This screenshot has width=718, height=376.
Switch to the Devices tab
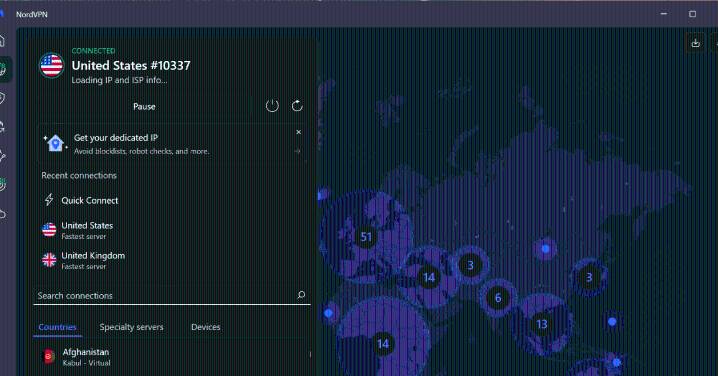tap(206, 327)
